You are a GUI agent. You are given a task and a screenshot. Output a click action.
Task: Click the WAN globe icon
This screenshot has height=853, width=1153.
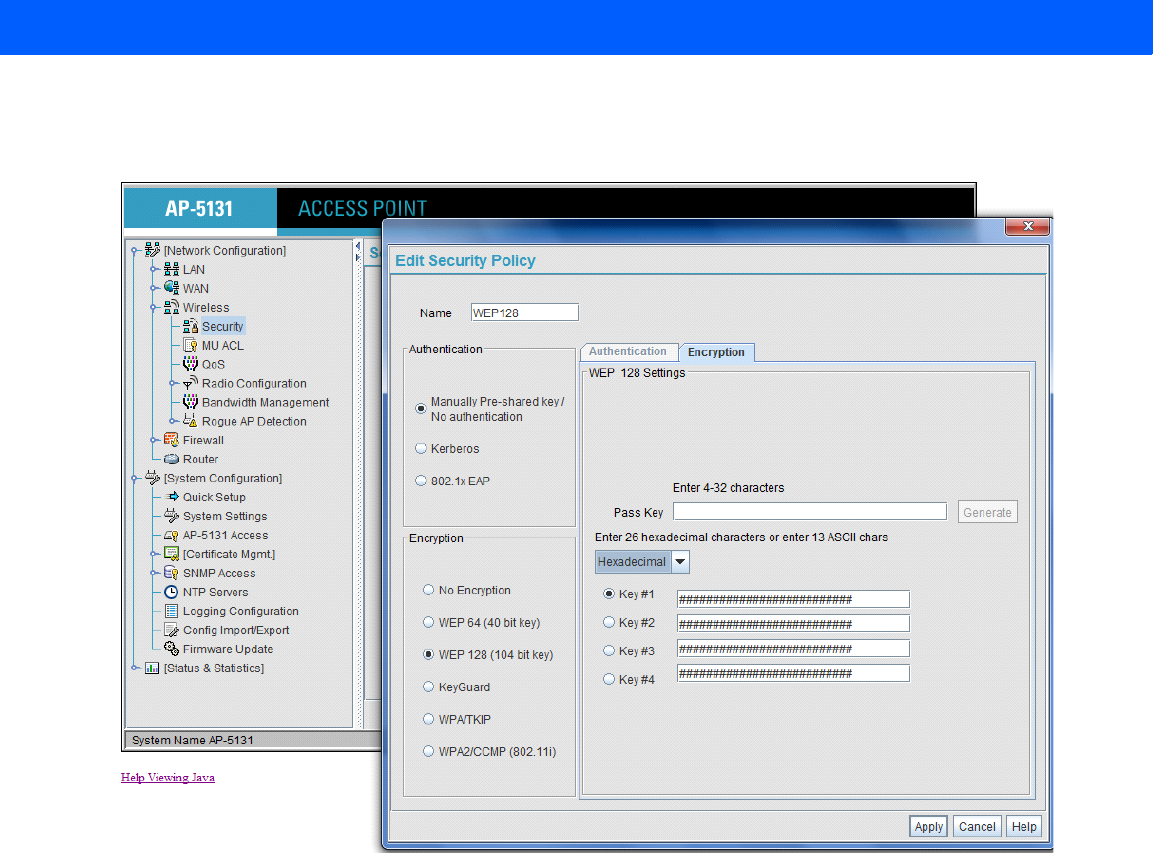(171, 288)
